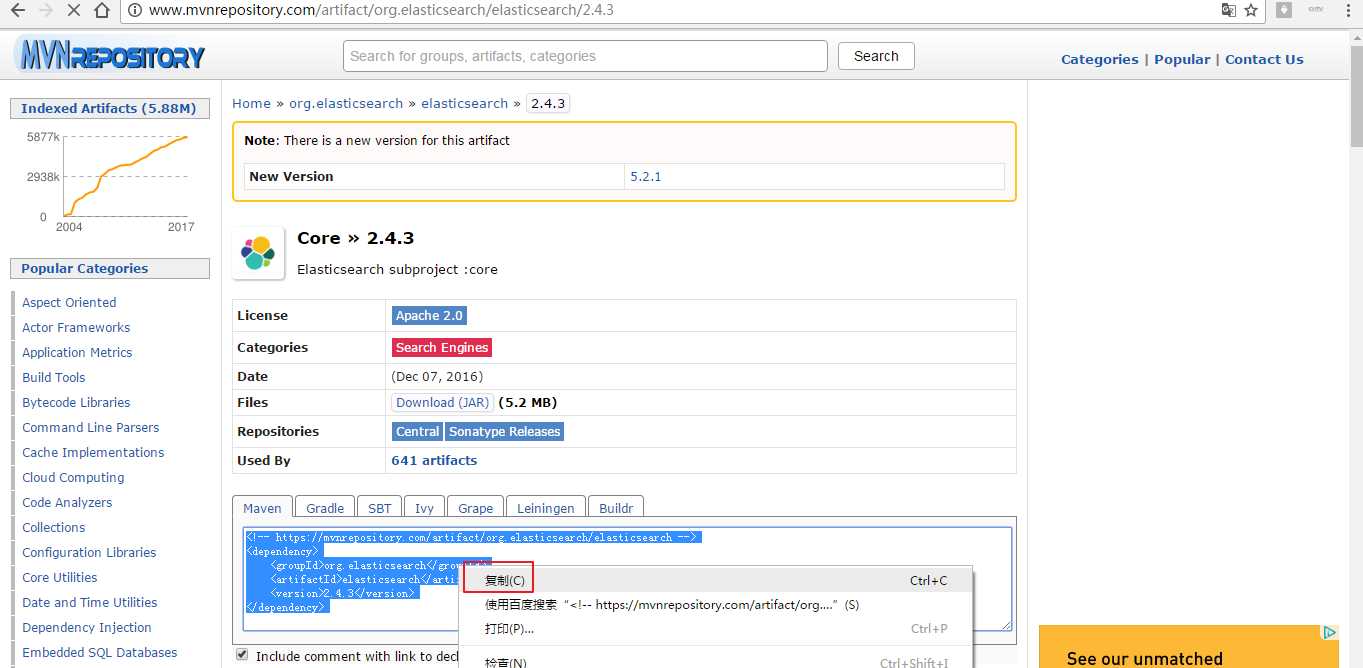Click the Elasticsearch artifact logo
Viewport: 1363px width, 668px height.
258,253
